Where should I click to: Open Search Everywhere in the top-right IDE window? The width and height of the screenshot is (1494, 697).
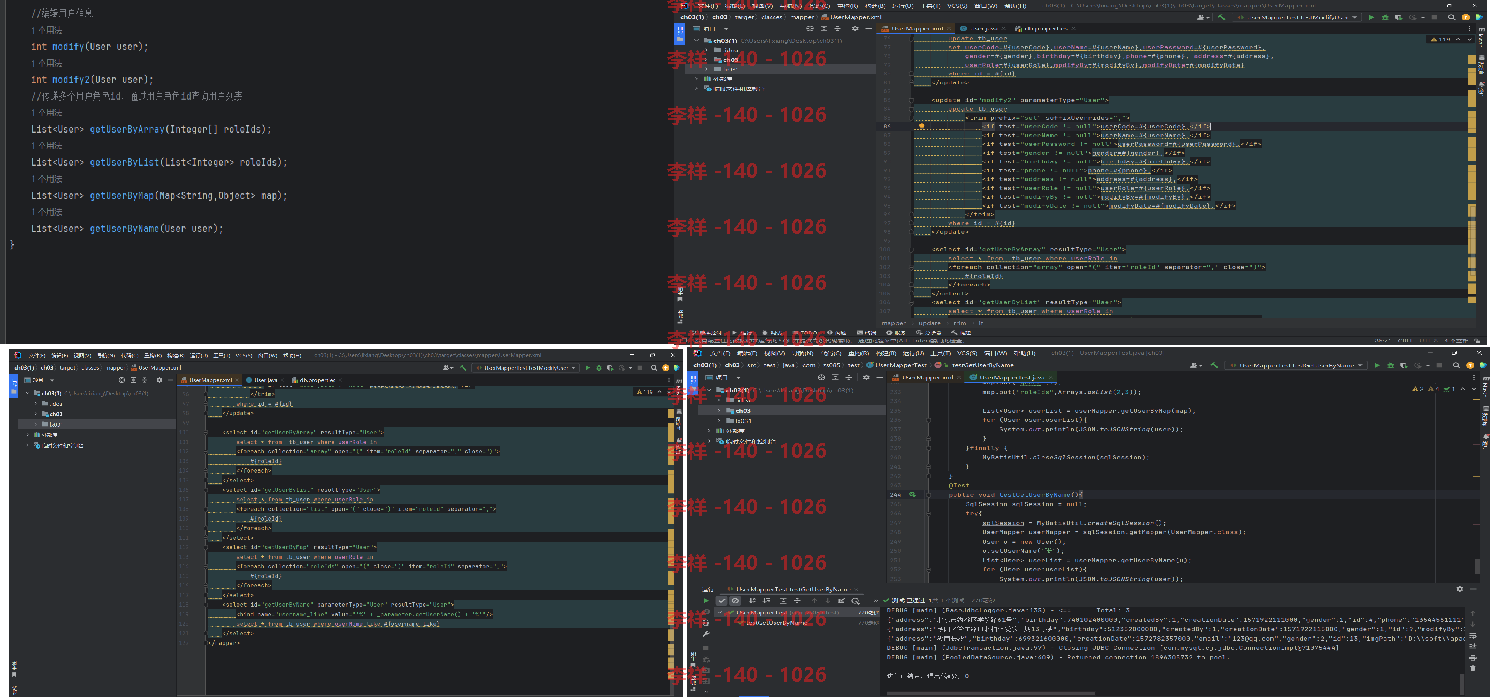(1451, 17)
